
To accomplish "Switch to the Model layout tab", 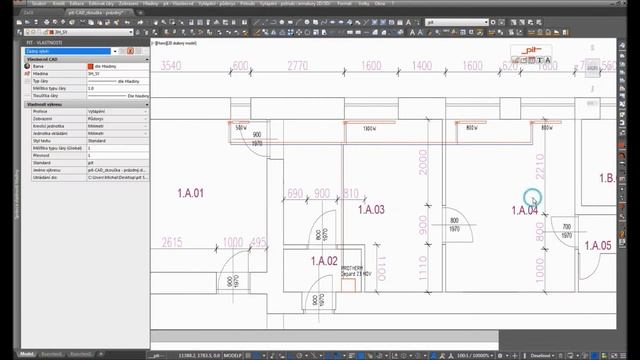I will pos(27,354).
